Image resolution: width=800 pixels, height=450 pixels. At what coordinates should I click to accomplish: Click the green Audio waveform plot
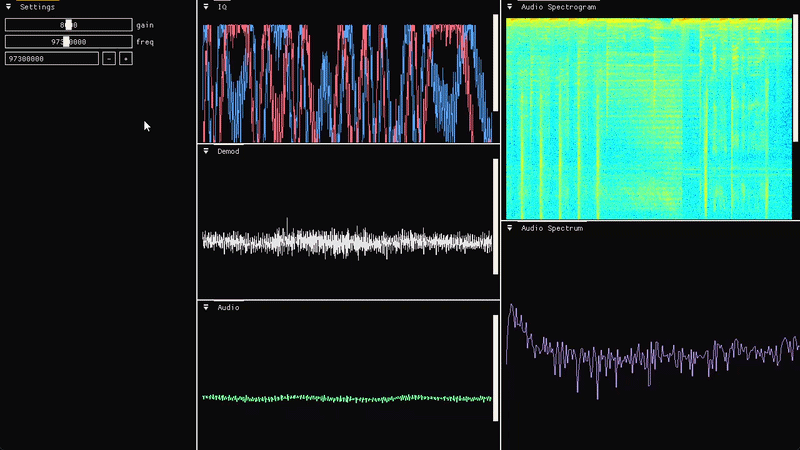pos(347,398)
